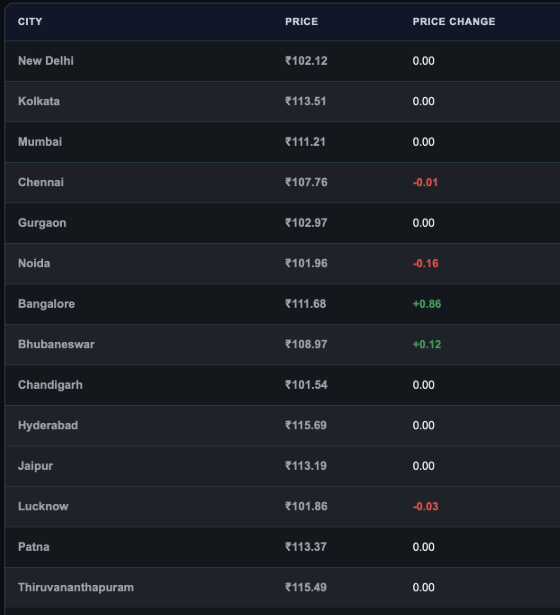
Task: Click Patna in the city column
Action: pos(34,547)
